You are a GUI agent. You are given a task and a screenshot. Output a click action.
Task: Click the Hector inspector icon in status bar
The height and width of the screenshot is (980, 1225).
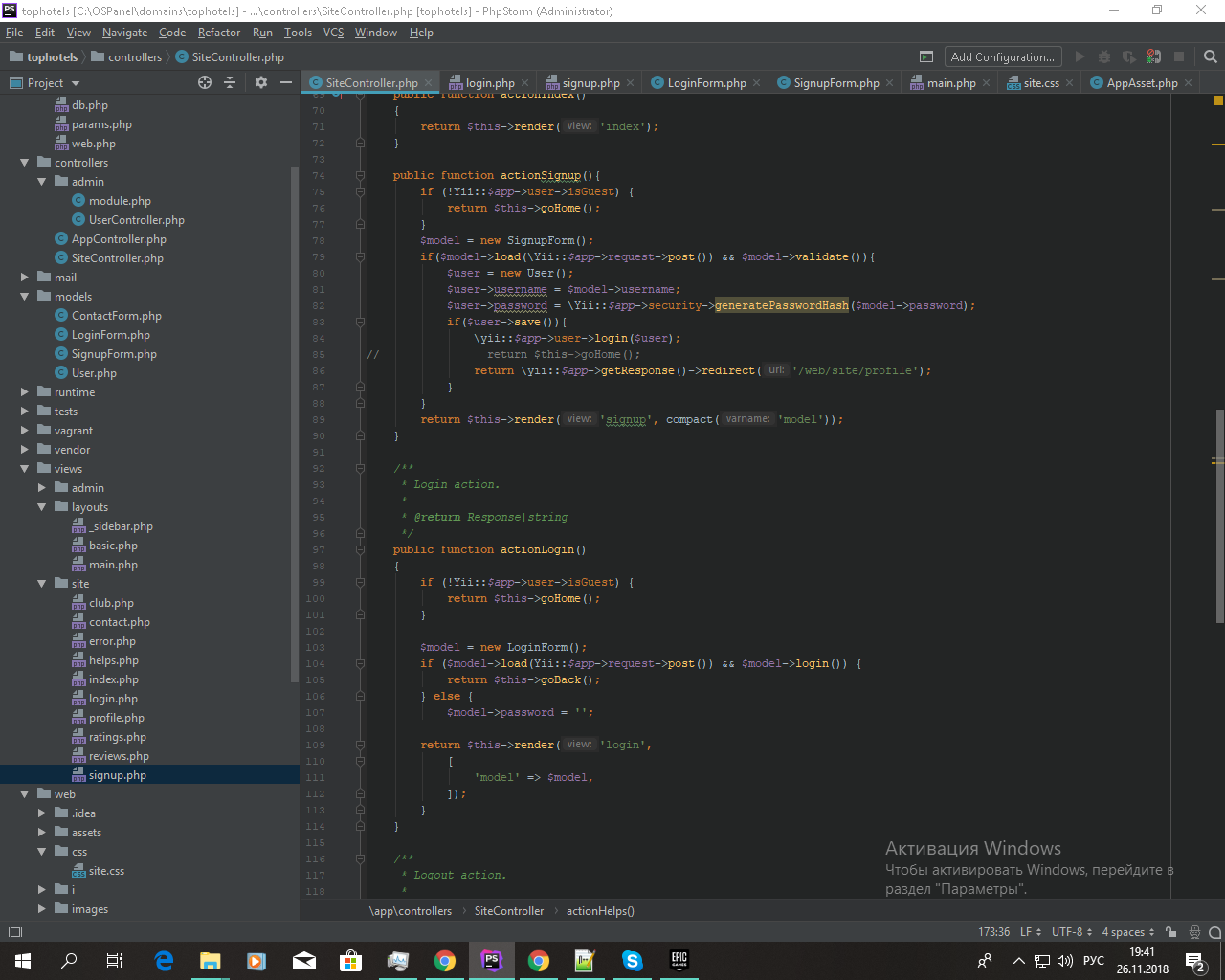click(x=1194, y=932)
